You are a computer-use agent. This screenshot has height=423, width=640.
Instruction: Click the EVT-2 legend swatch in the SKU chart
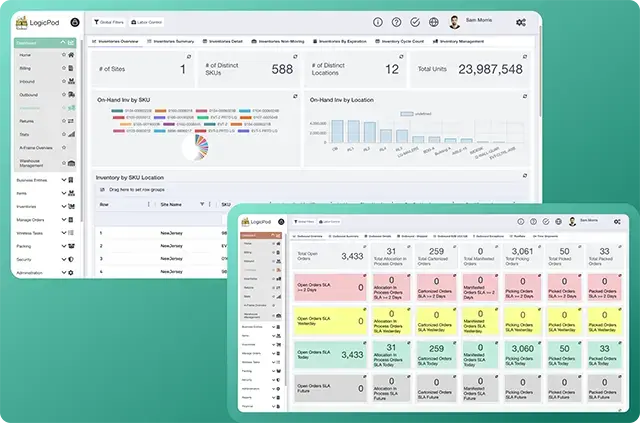tap(210, 124)
